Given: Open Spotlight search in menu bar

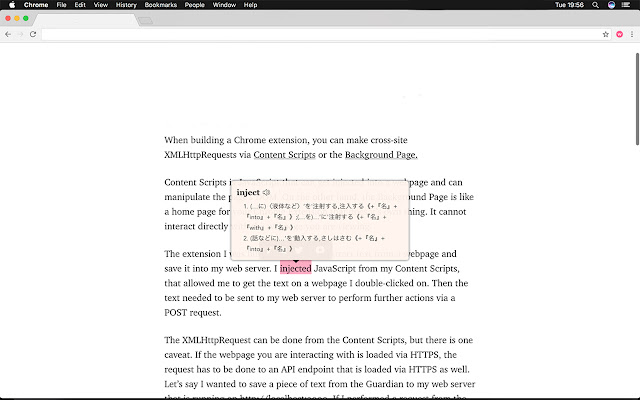Looking at the screenshot, I should point(596,5).
